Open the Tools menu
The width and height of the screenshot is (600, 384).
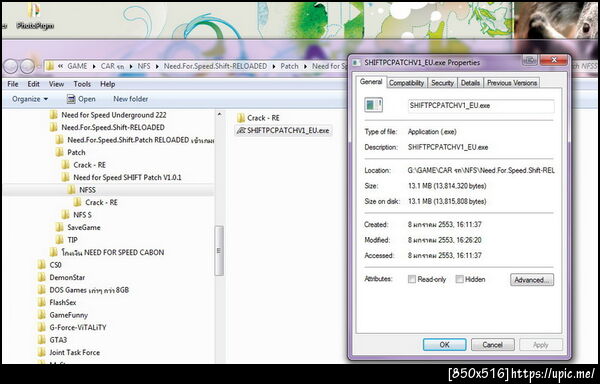click(x=82, y=84)
